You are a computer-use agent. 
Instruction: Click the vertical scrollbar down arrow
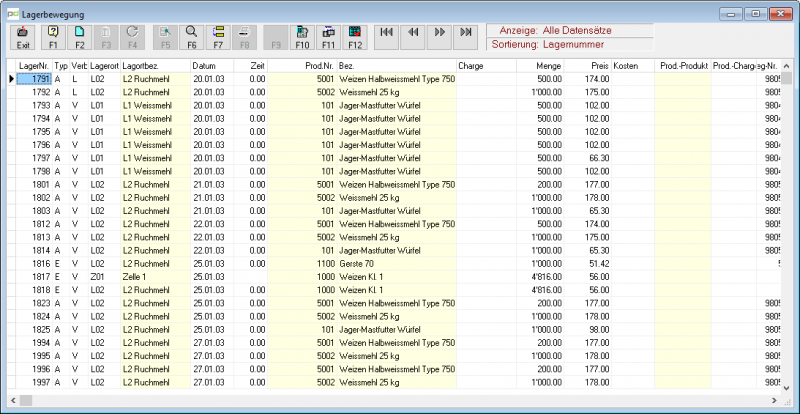(x=787, y=388)
